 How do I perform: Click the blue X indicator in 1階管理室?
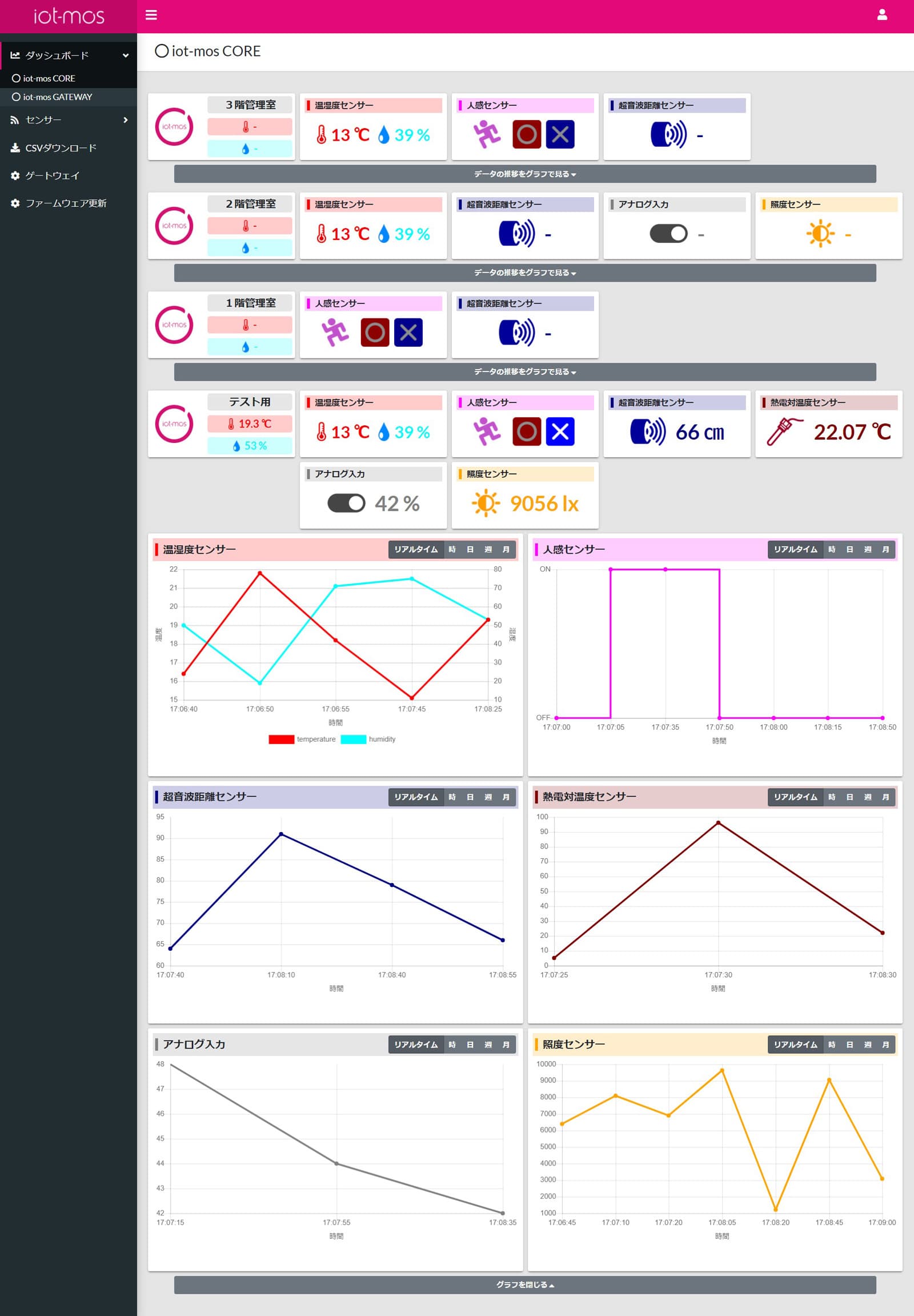[408, 333]
